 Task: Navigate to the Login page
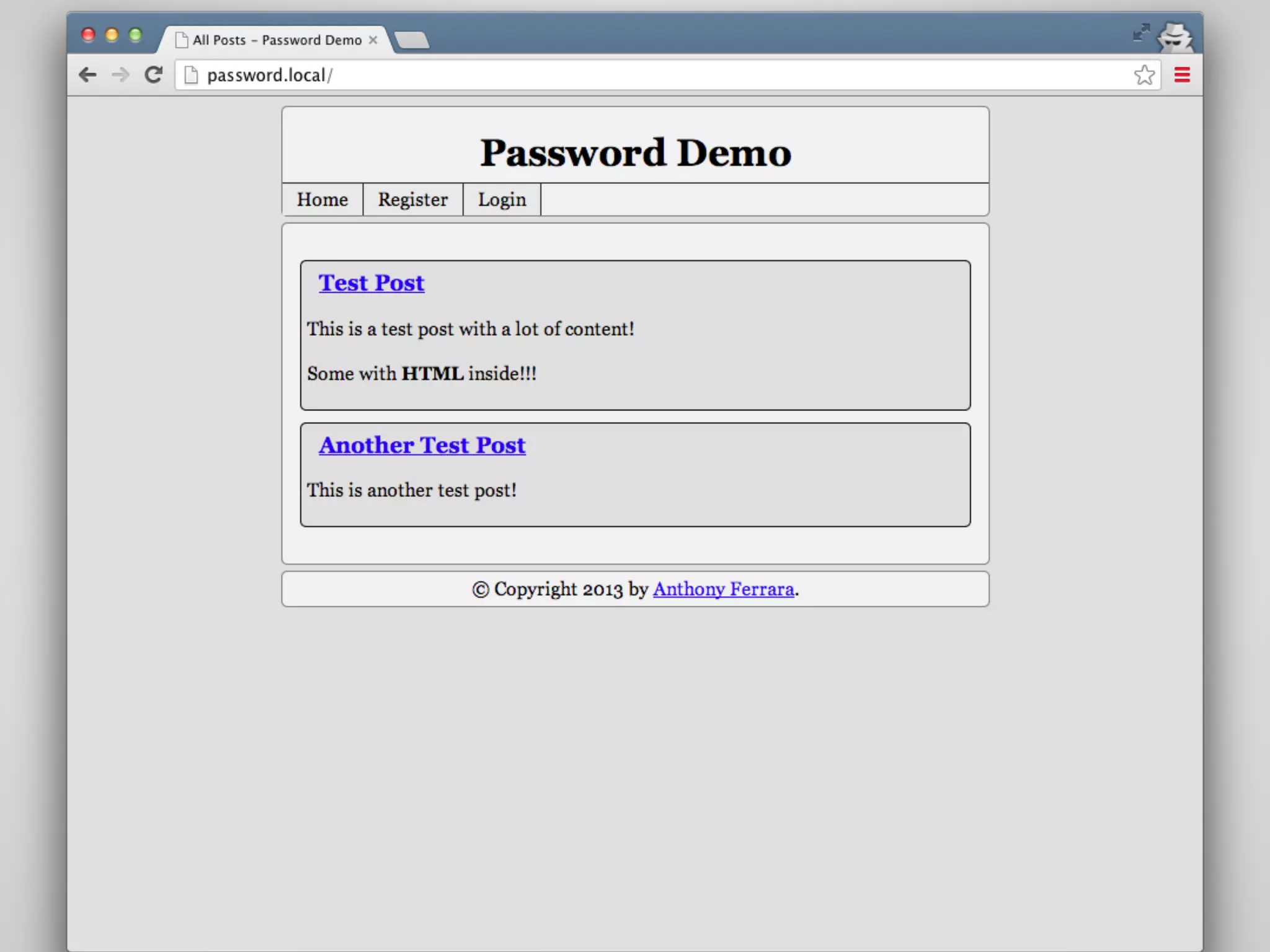502,200
